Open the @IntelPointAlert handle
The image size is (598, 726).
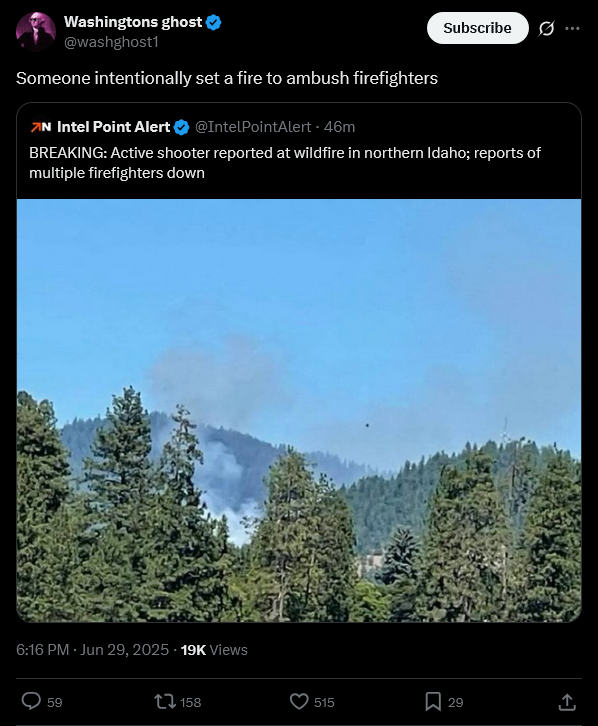(x=253, y=127)
